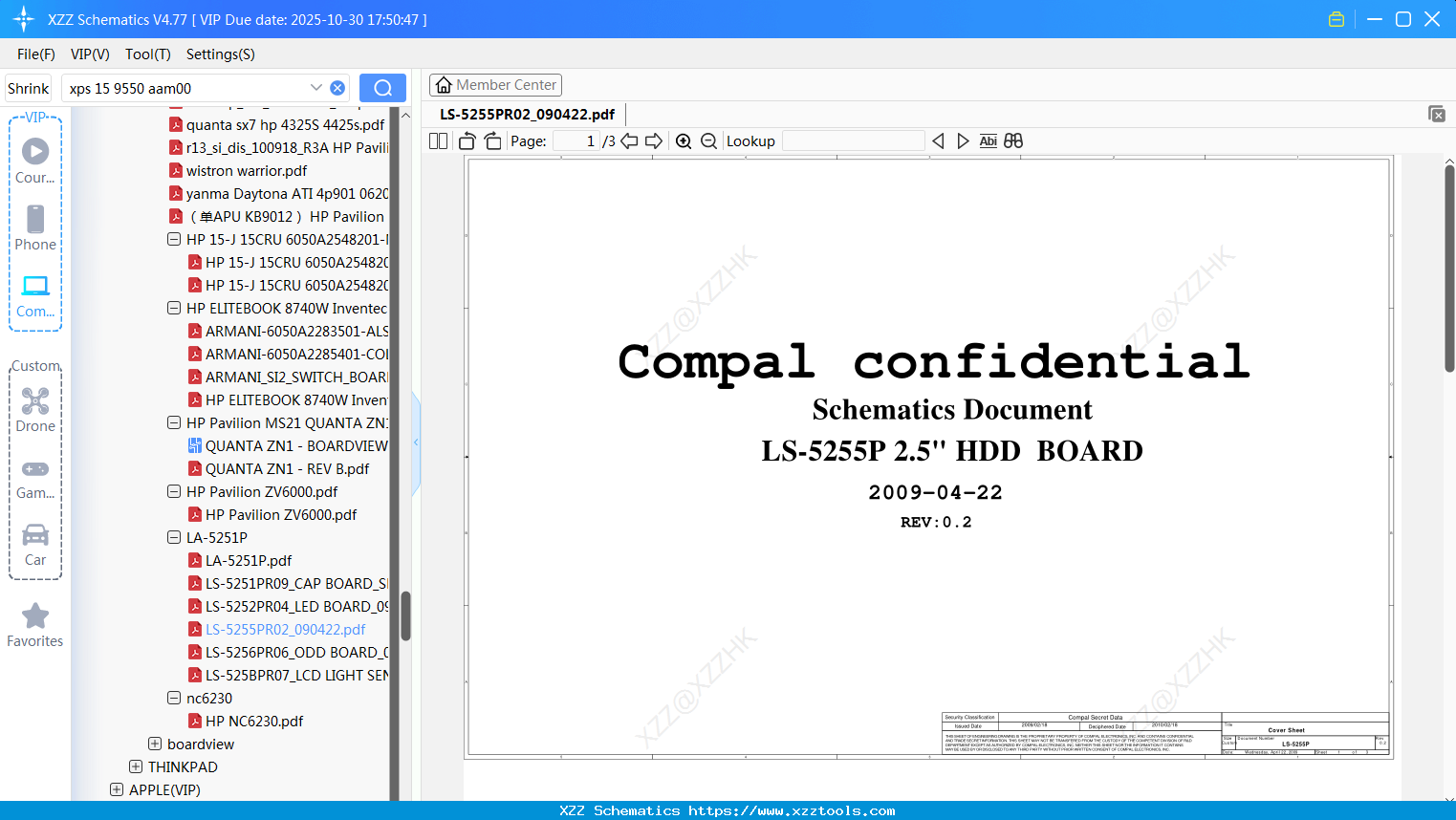The image size is (1456, 820).
Task: Open VIP menu
Action: (x=90, y=54)
